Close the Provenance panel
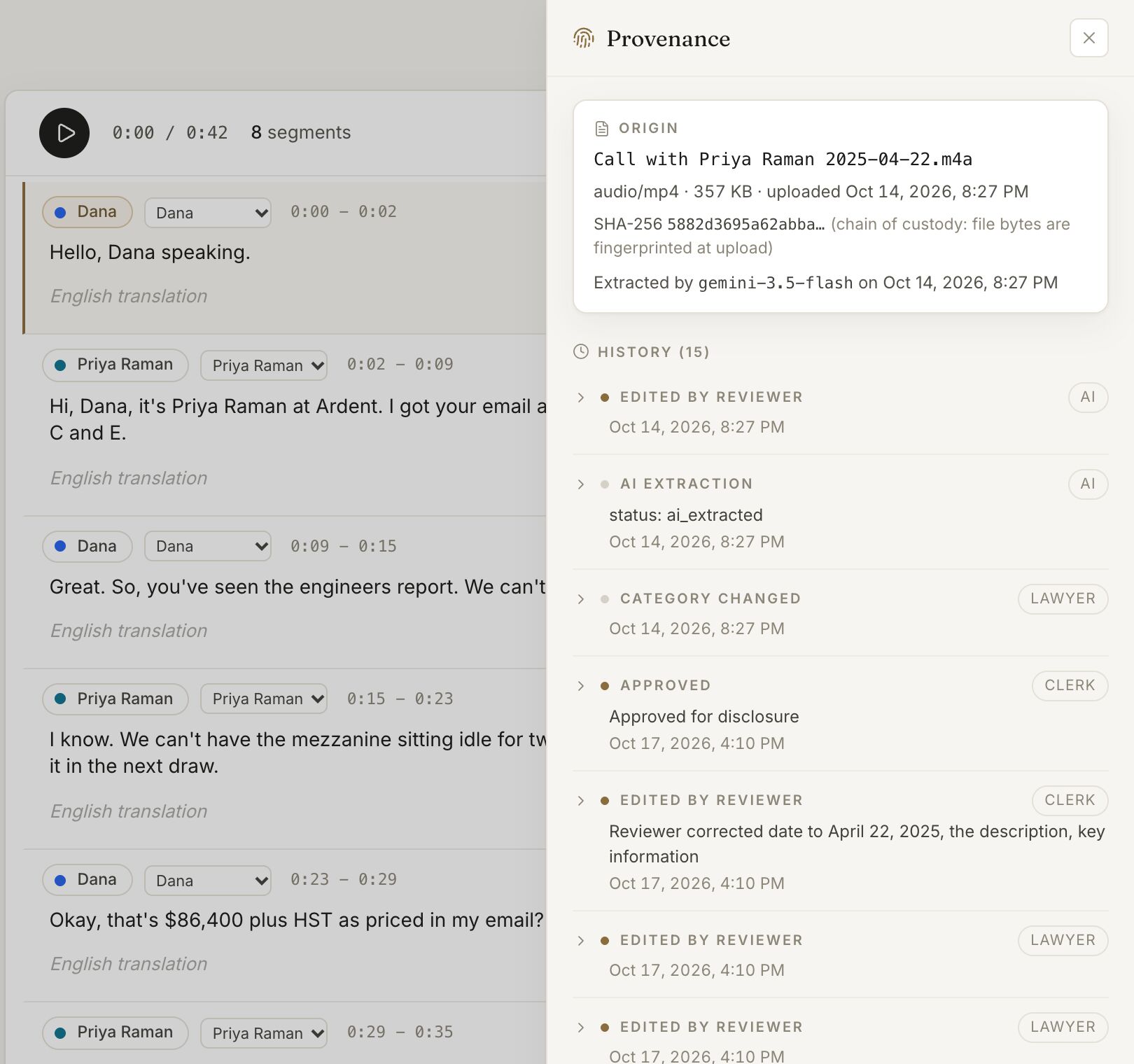Image resolution: width=1134 pixels, height=1064 pixels. tap(1088, 38)
